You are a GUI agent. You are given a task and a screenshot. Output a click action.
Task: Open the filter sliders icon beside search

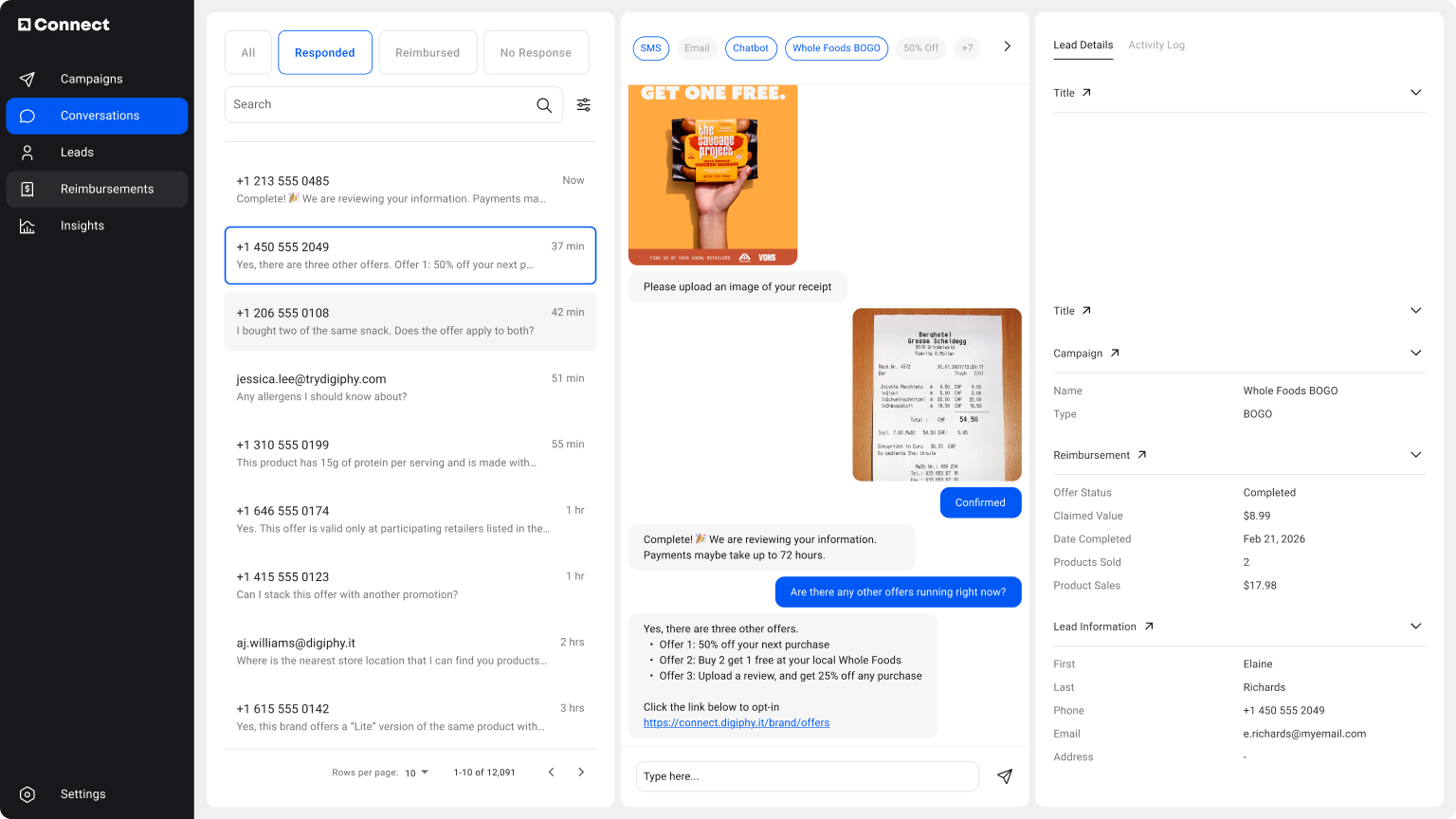click(x=583, y=104)
